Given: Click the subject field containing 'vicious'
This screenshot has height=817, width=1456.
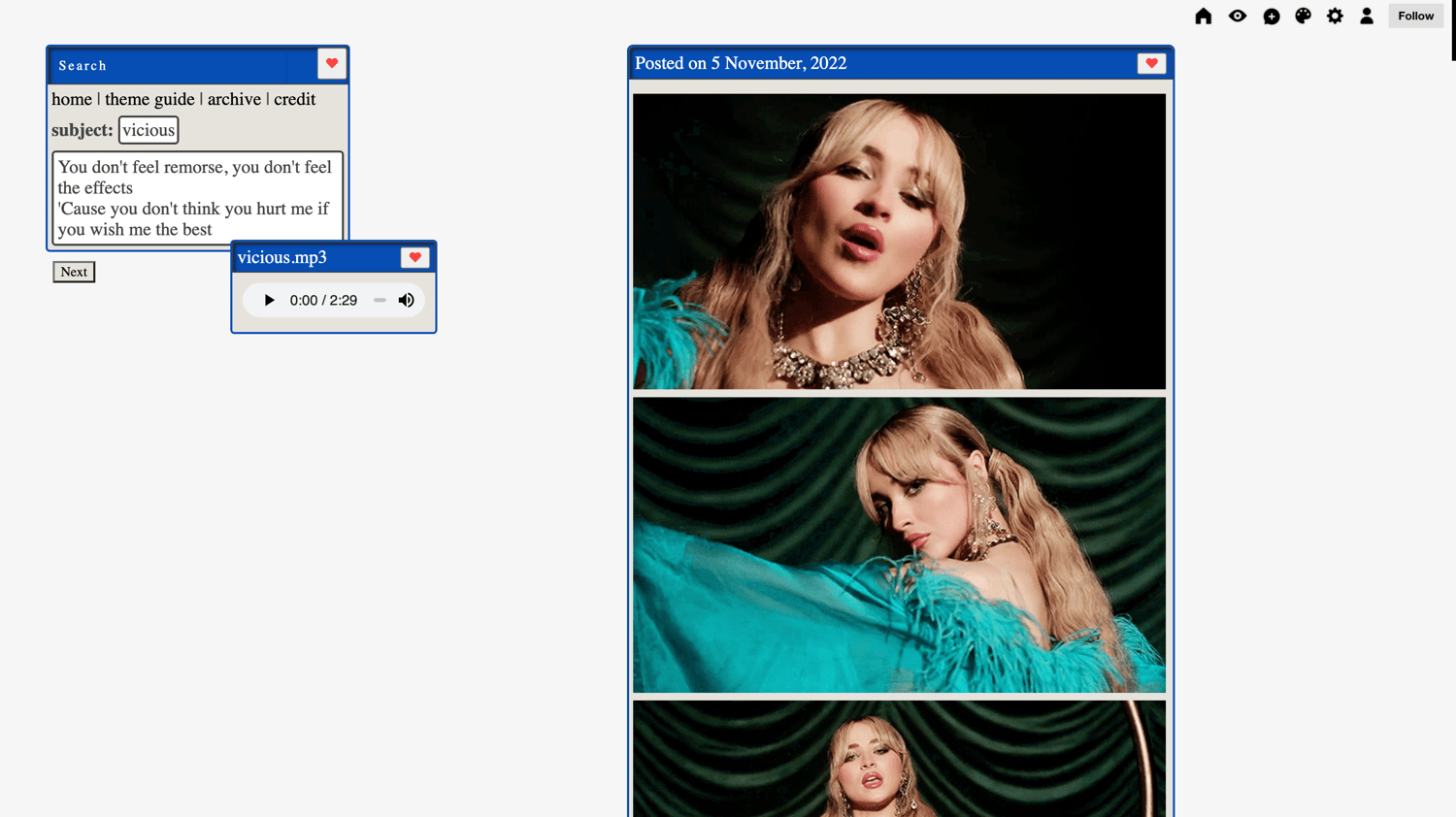Looking at the screenshot, I should (149, 130).
